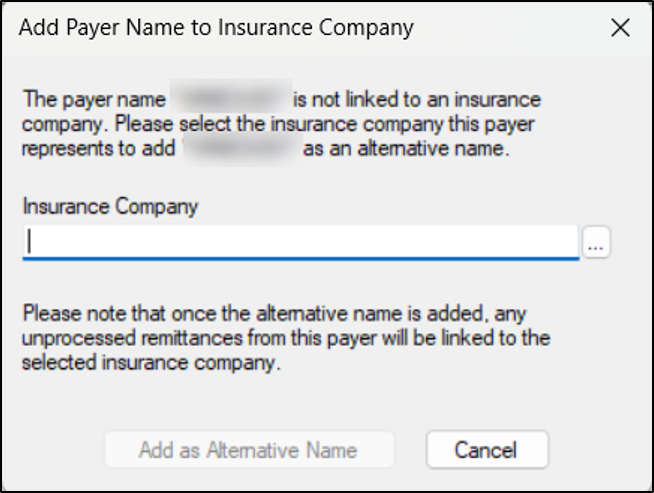The width and height of the screenshot is (654, 493).
Task: Click the 'not linked to an insurance' message
Action: coord(417,99)
